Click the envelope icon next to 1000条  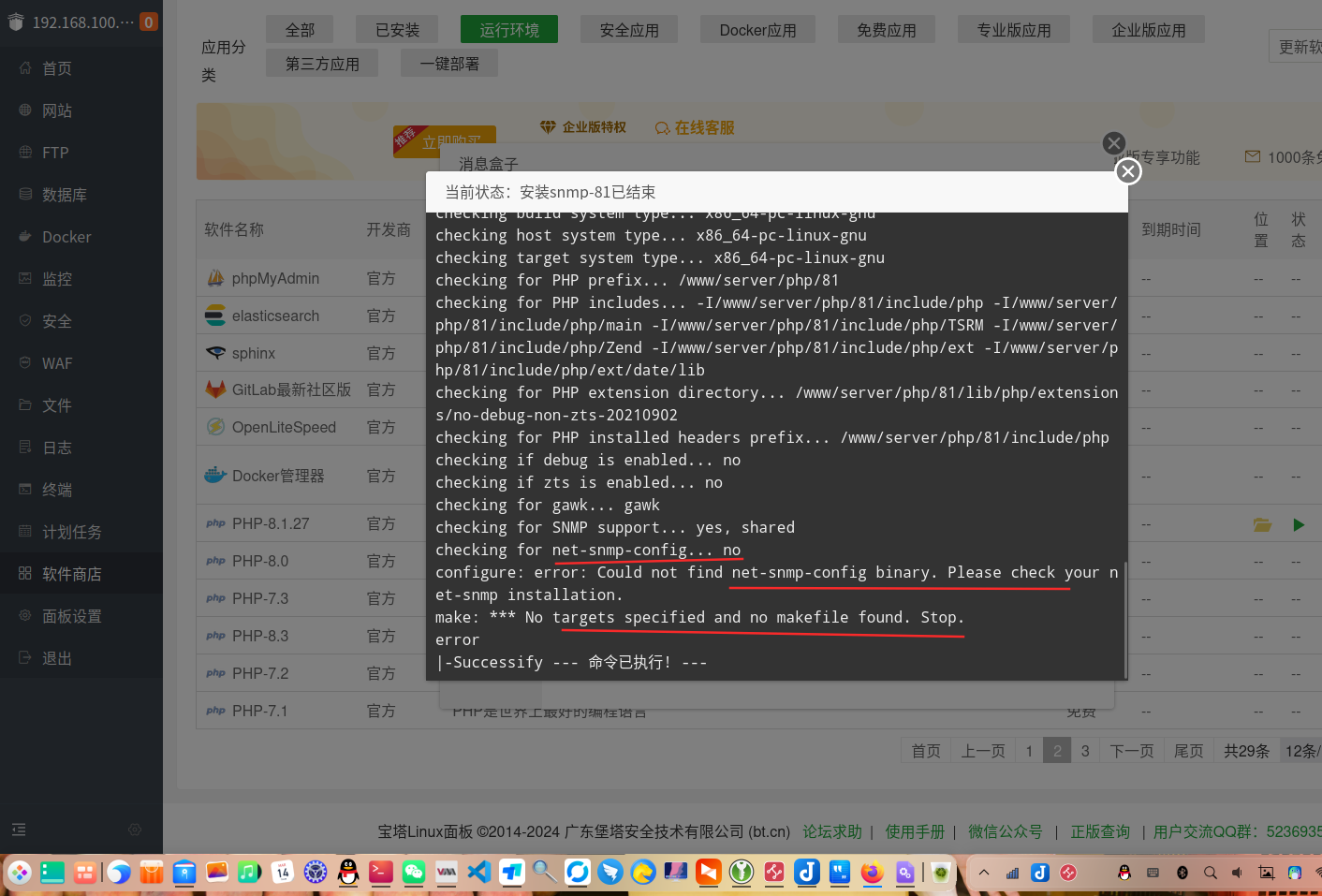point(1252,156)
